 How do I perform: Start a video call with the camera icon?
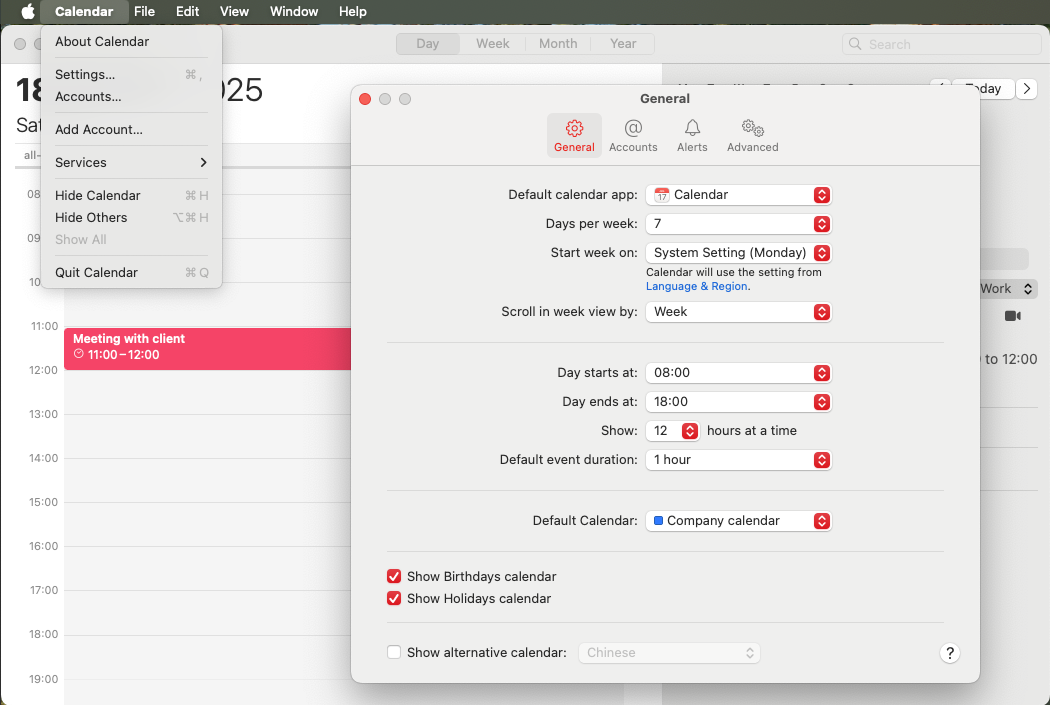(1012, 315)
